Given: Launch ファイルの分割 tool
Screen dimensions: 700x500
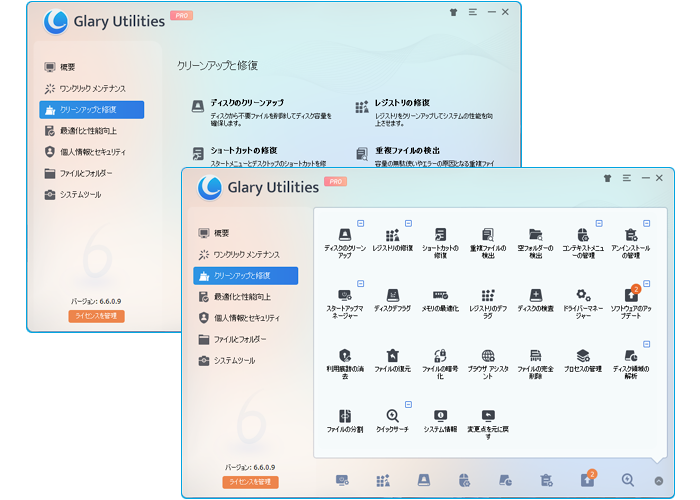Looking at the screenshot, I should [x=345, y=421].
